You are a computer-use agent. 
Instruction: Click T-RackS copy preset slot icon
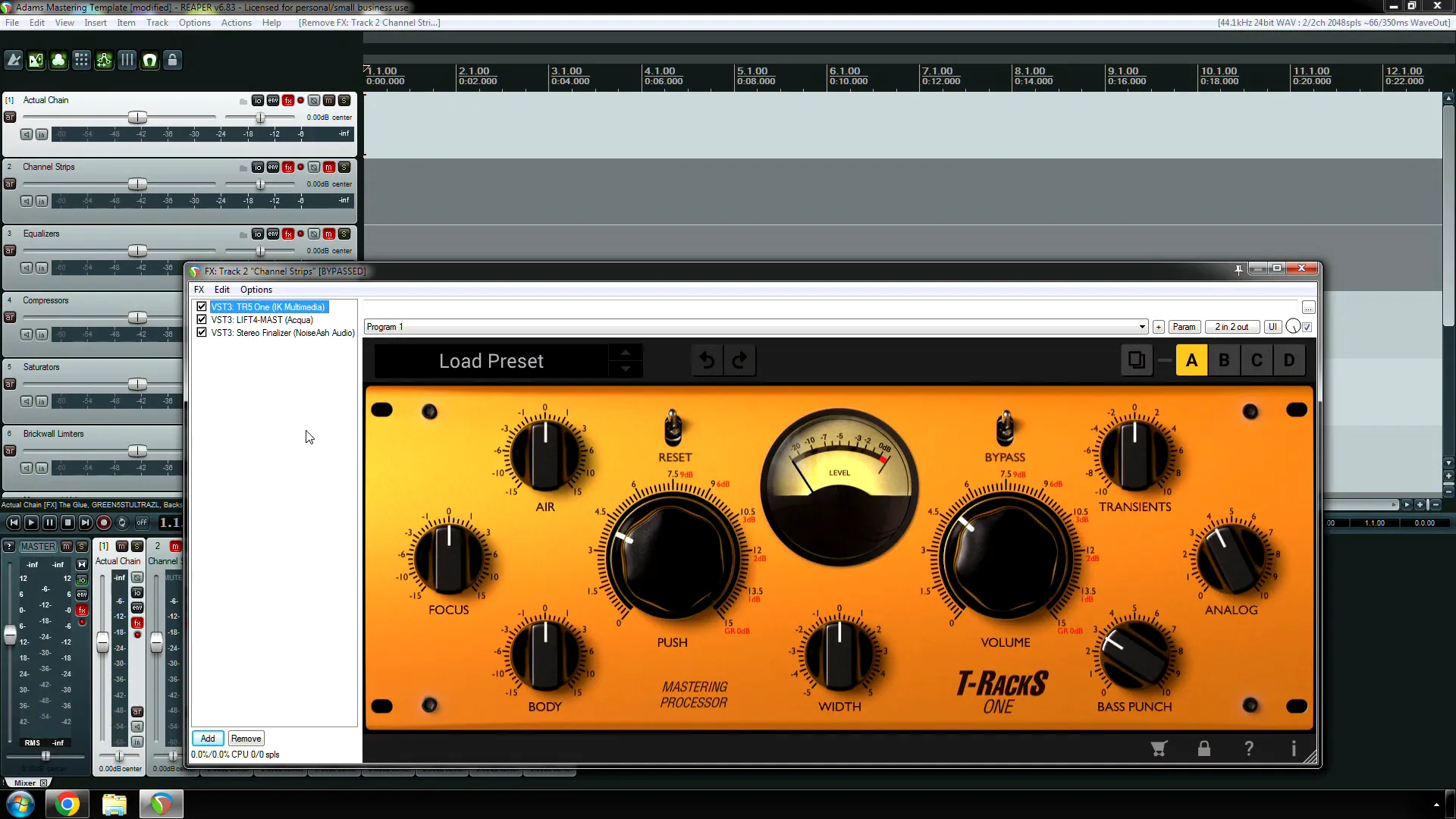(x=1136, y=360)
